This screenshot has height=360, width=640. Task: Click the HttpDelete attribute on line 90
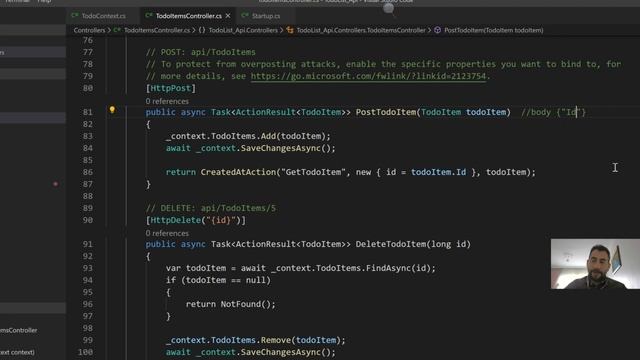tap(176, 220)
